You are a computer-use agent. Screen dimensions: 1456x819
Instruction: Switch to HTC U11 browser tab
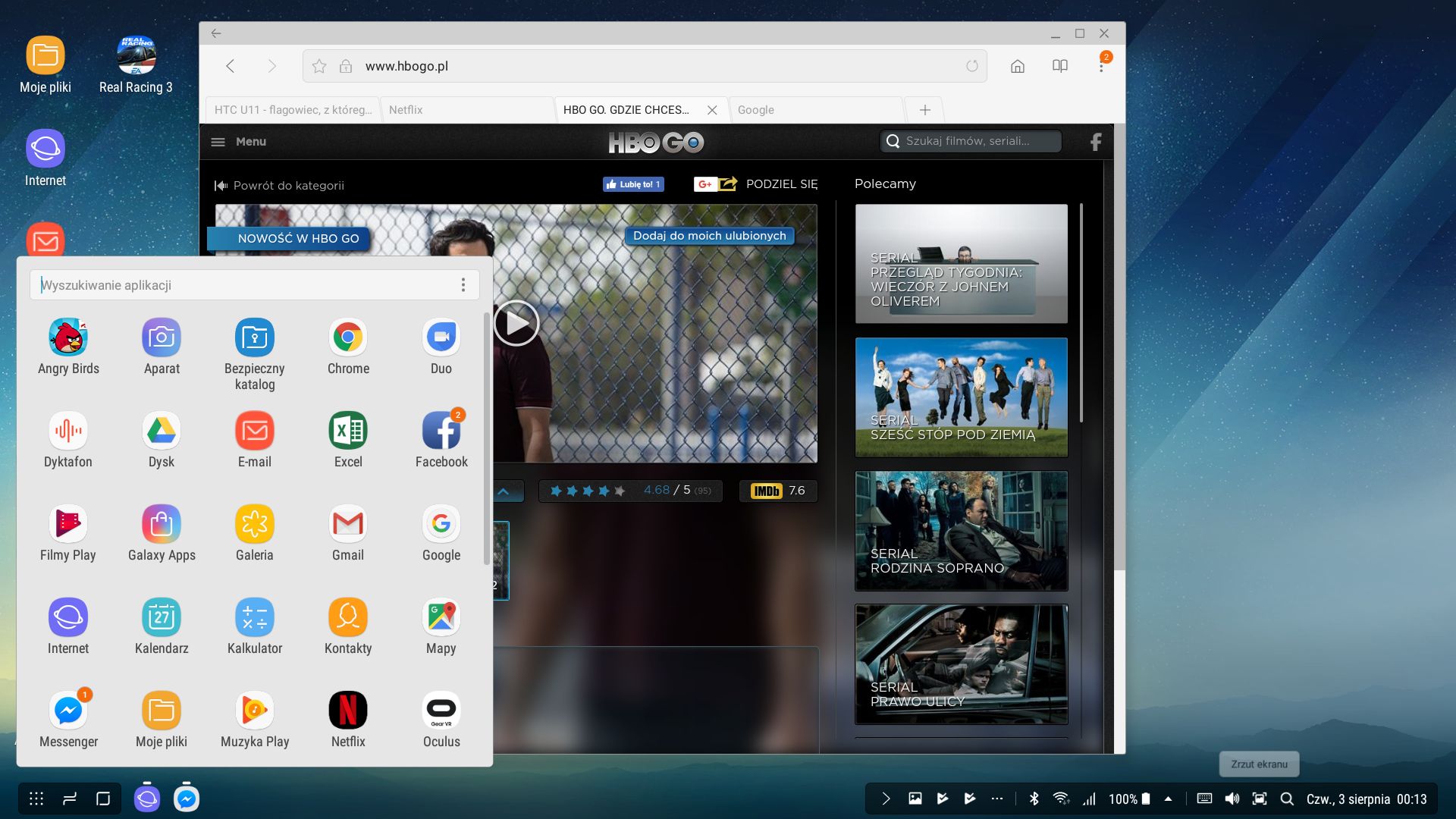(293, 109)
